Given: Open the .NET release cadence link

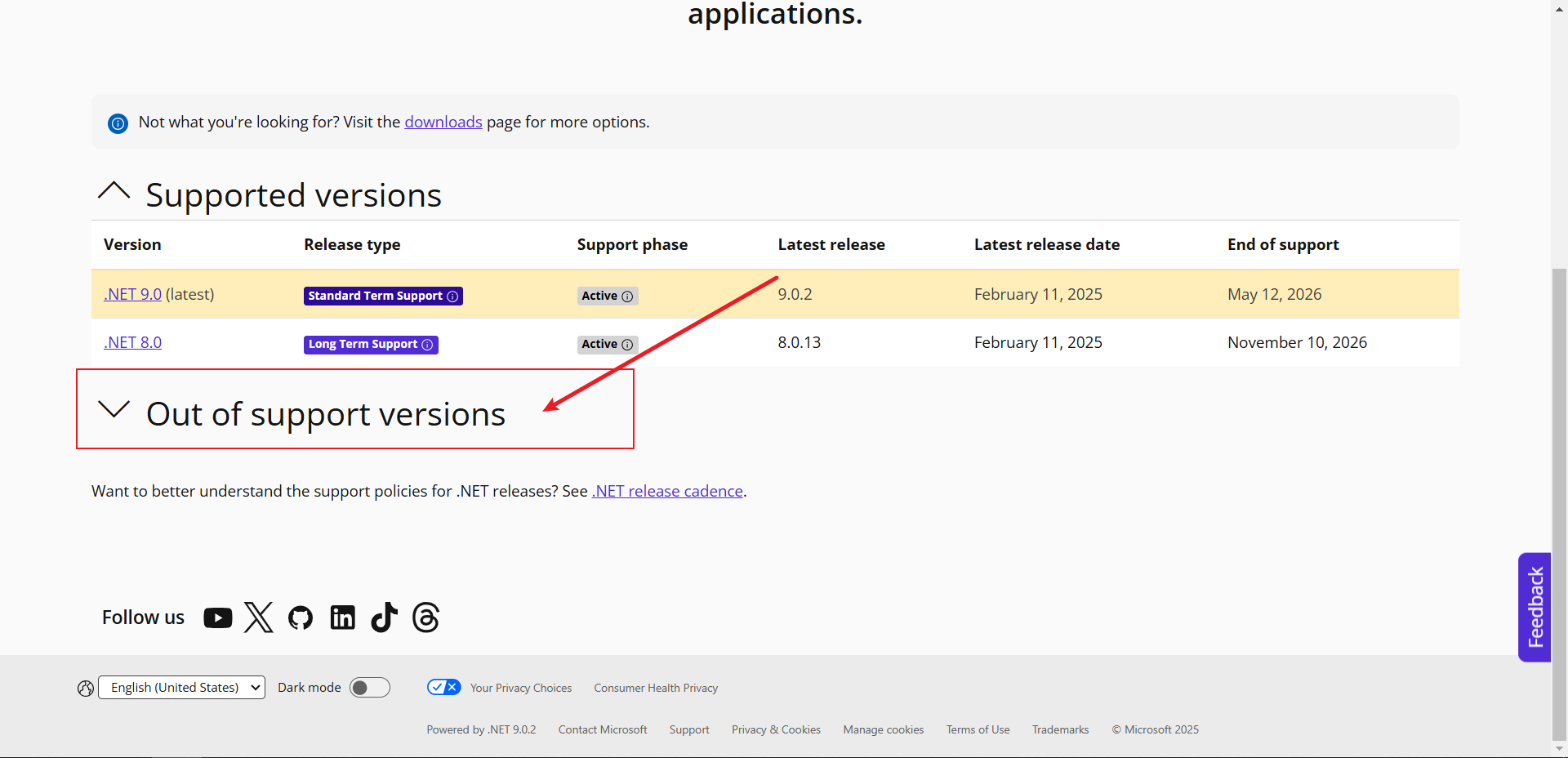Looking at the screenshot, I should pos(667,491).
